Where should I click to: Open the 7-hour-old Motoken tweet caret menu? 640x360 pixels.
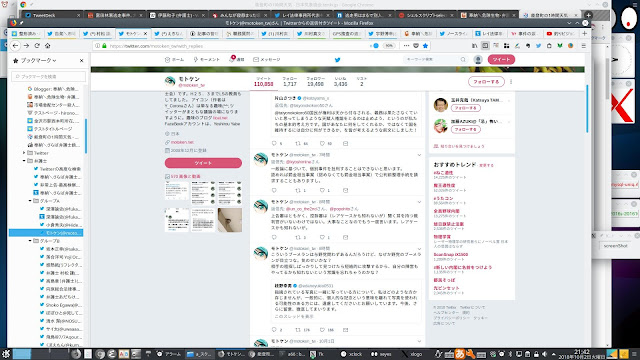click(x=419, y=155)
